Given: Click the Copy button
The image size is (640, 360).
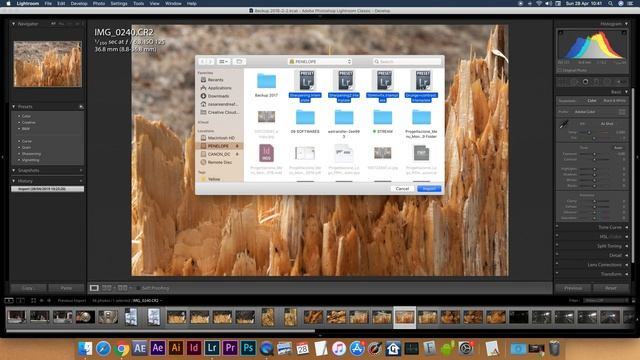Looking at the screenshot, I should (x=27, y=288).
